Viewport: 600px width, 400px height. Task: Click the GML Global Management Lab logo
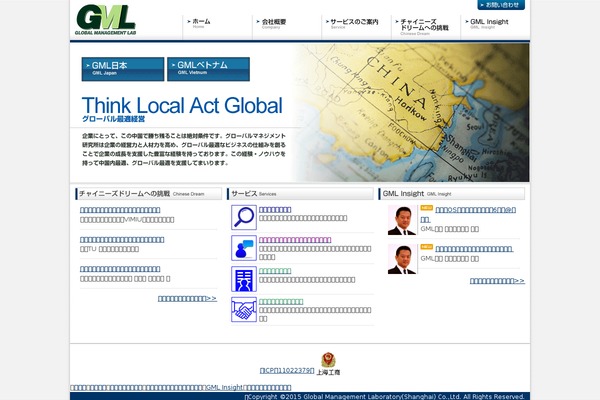(105, 20)
